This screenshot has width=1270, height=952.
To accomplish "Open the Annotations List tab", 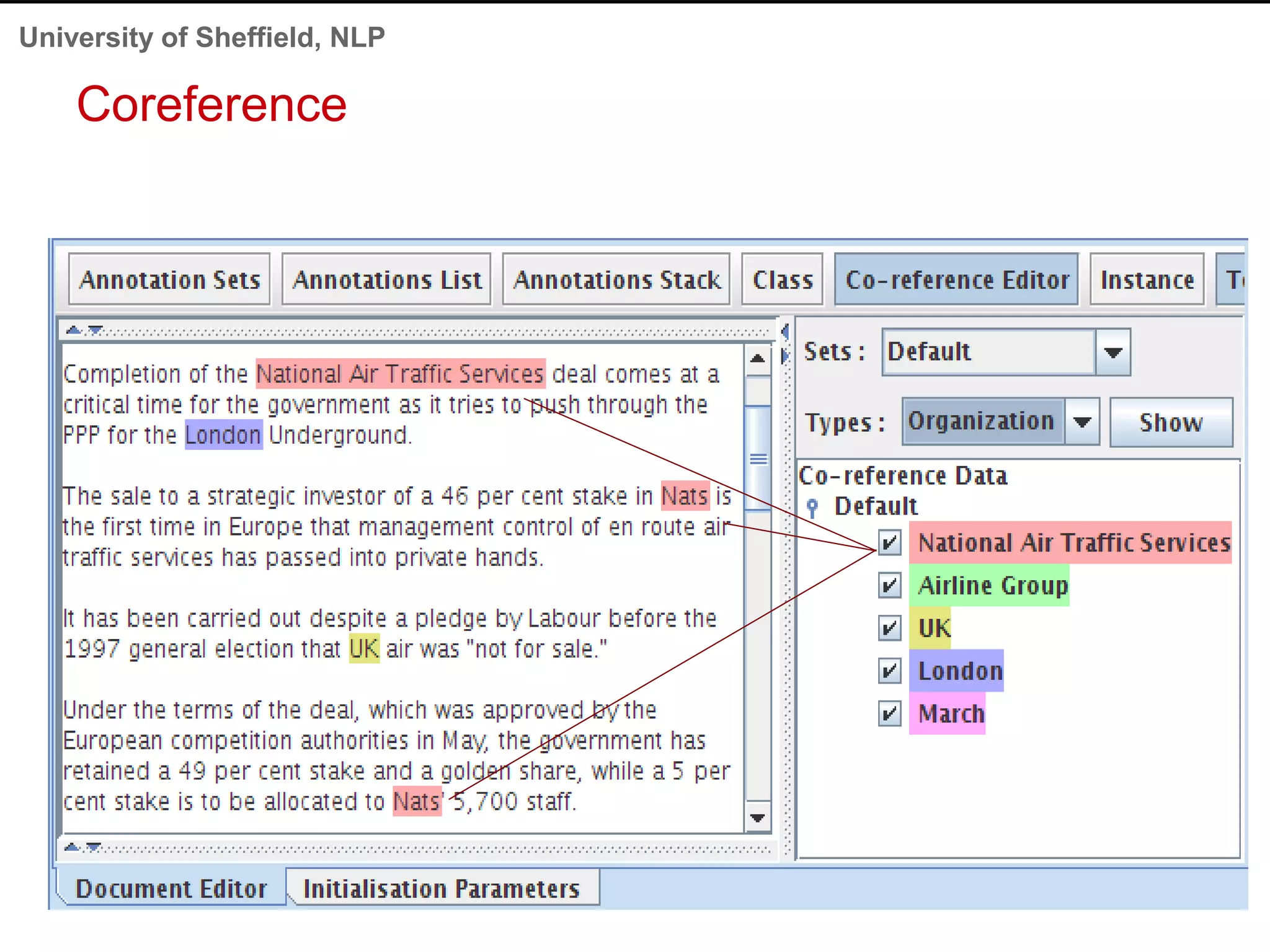I will 386,280.
